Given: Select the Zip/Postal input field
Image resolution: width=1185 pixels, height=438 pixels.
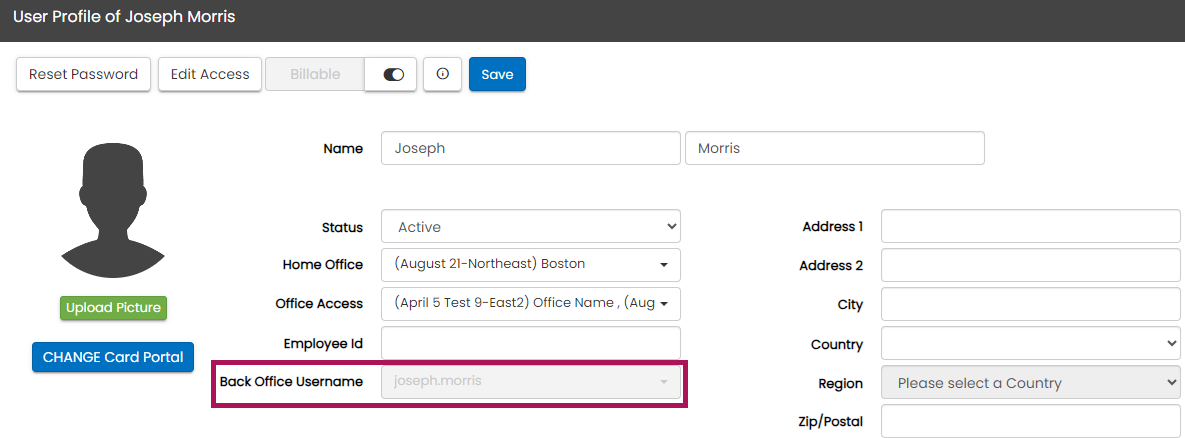Looking at the screenshot, I should click(1030, 421).
